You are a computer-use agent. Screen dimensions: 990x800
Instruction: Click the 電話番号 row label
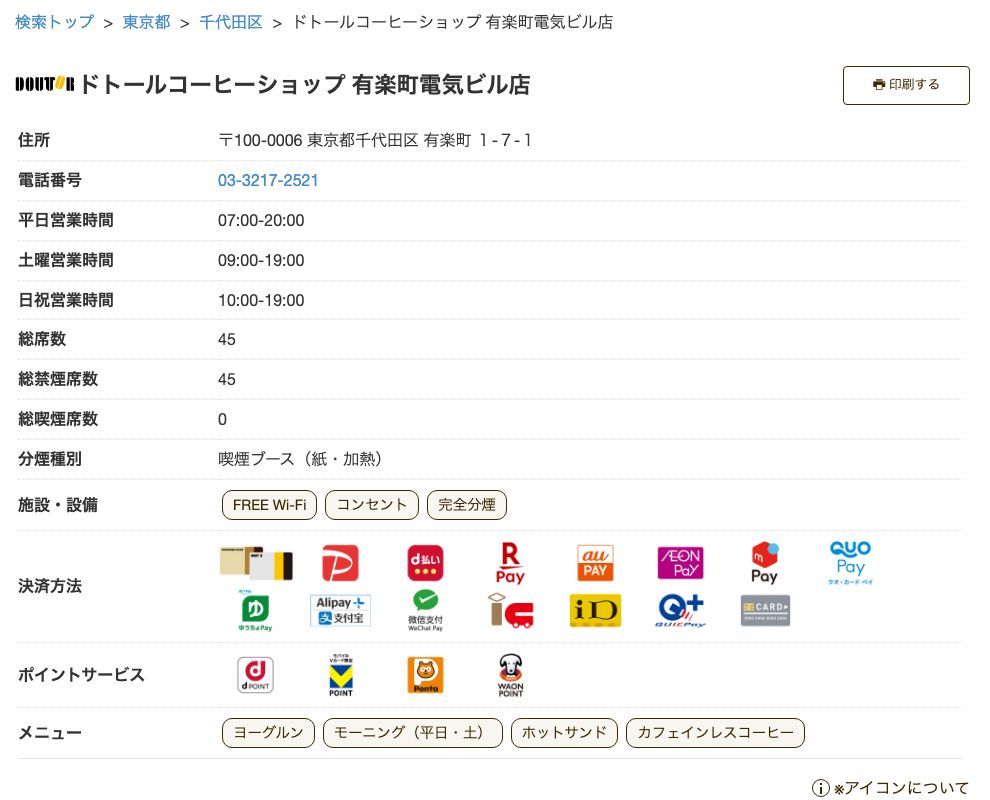[50, 180]
